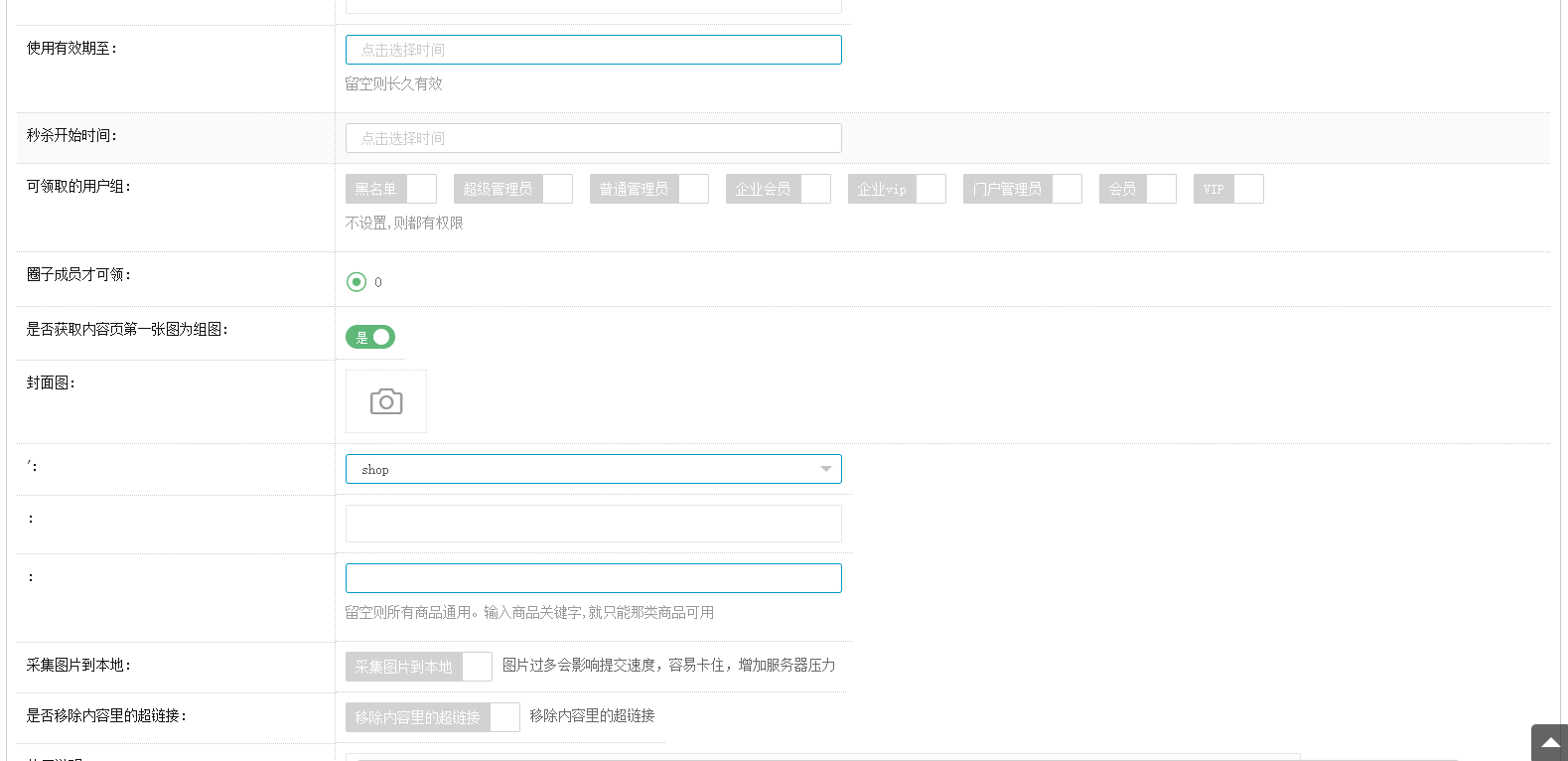Open the shop dropdown list
1568x761 pixels.
pyautogui.click(x=593, y=469)
